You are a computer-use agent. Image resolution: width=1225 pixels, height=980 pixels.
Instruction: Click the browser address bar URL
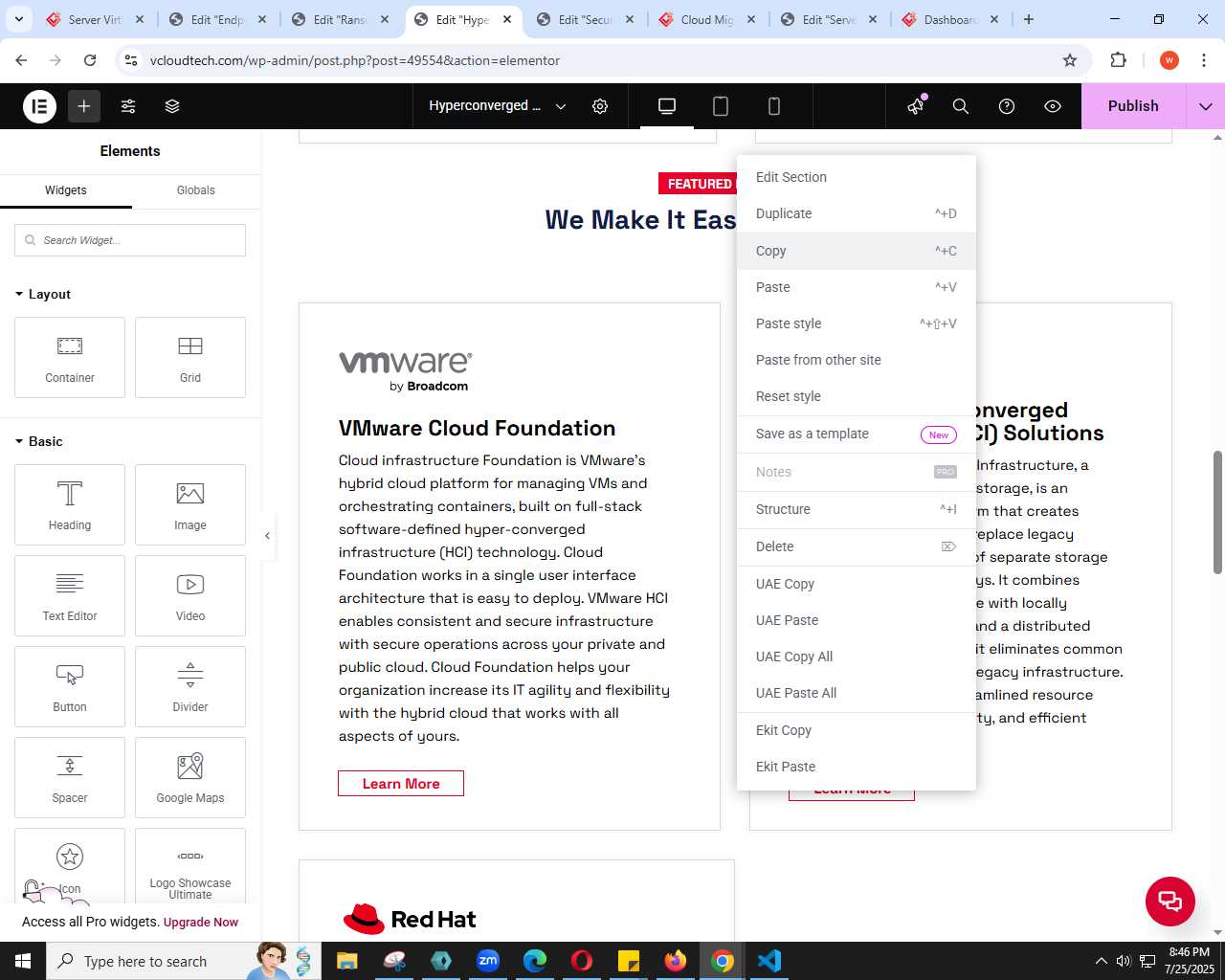click(x=355, y=60)
